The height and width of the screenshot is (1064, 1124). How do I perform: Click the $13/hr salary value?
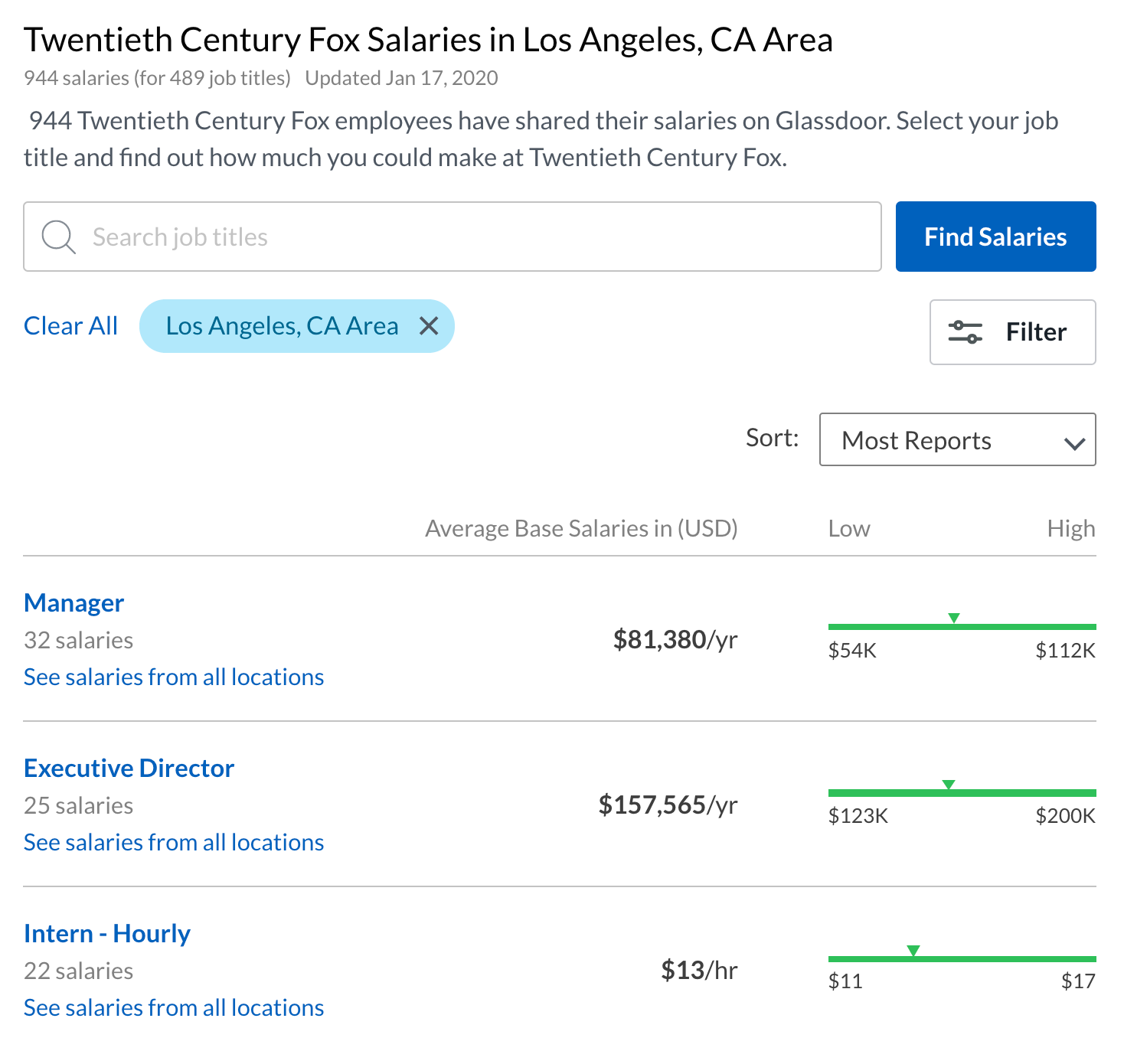pos(699,970)
